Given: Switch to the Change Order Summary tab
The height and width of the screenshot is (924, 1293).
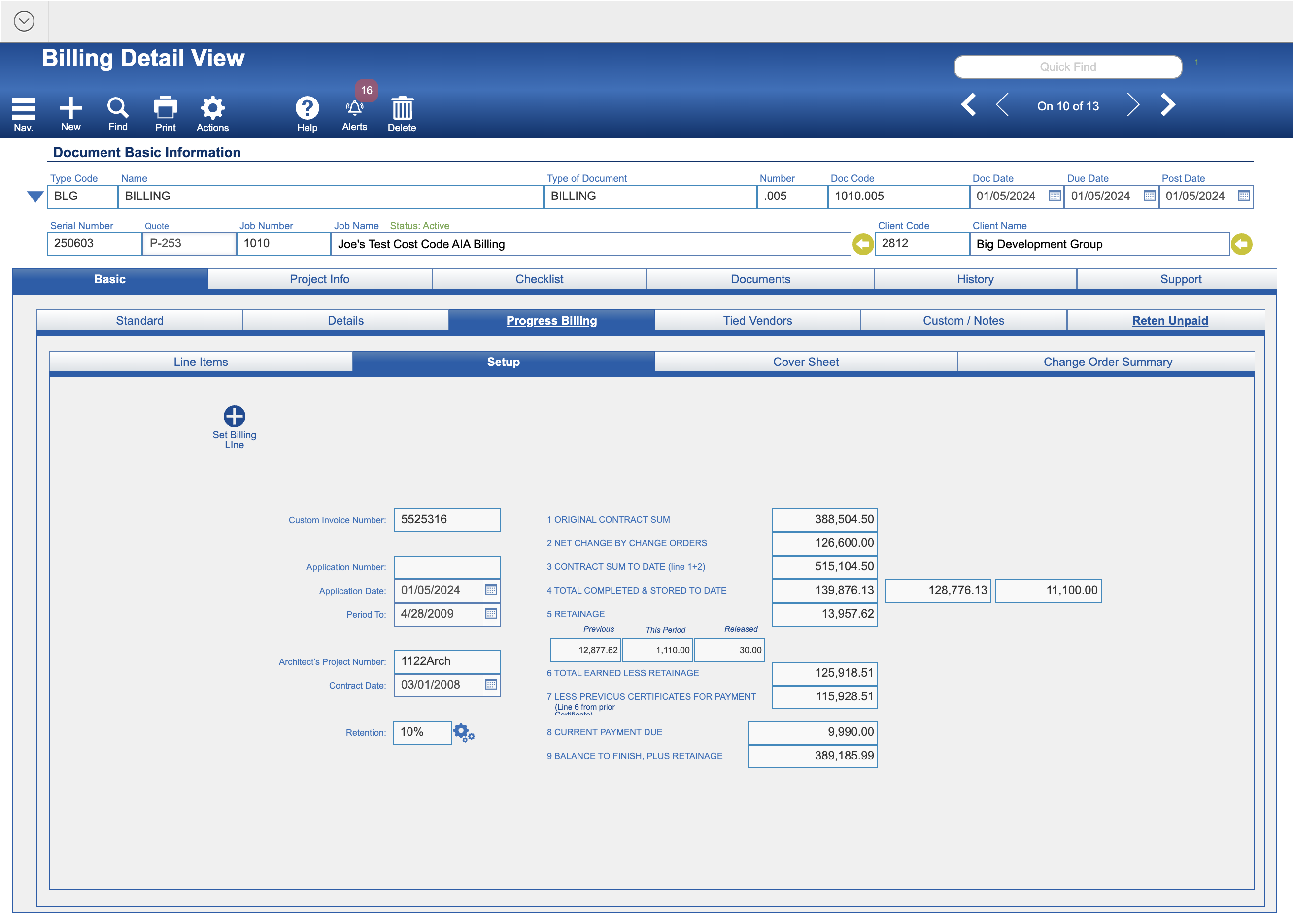Looking at the screenshot, I should click(x=1107, y=362).
